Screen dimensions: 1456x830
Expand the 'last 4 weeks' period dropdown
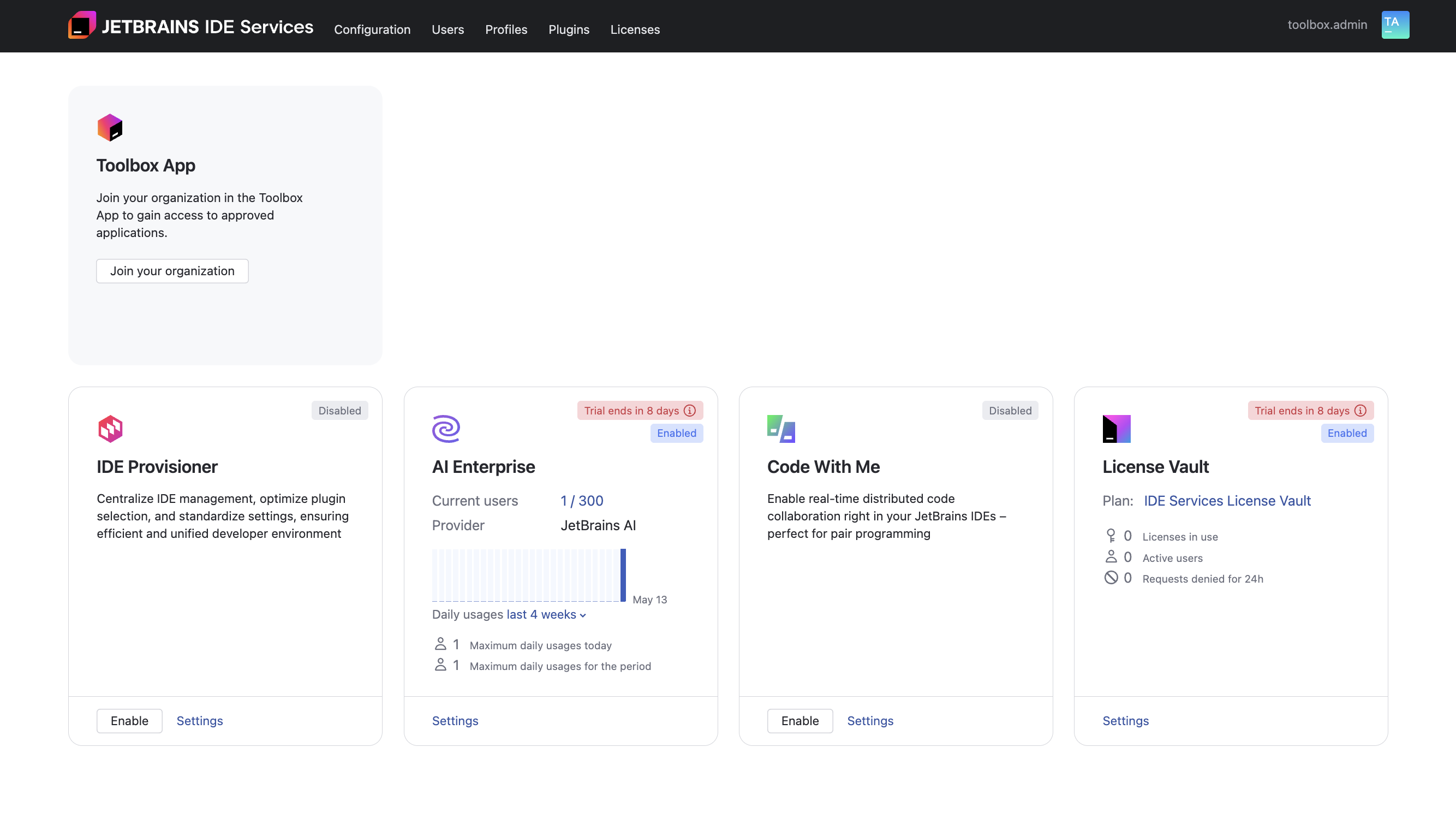click(x=546, y=614)
